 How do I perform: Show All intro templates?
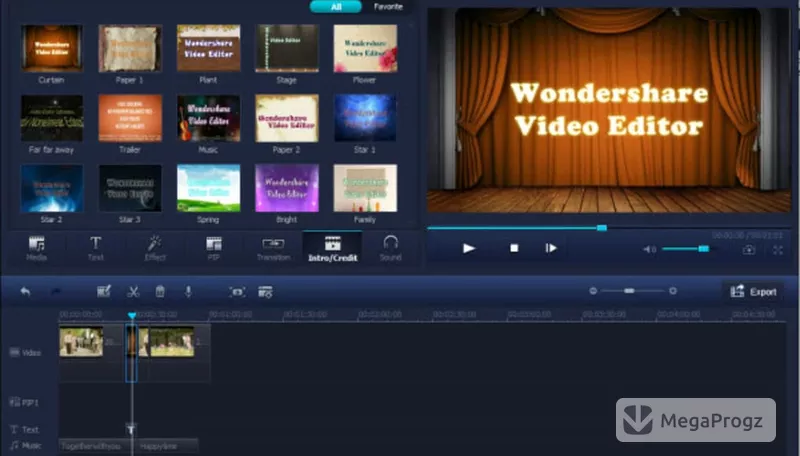tap(336, 7)
